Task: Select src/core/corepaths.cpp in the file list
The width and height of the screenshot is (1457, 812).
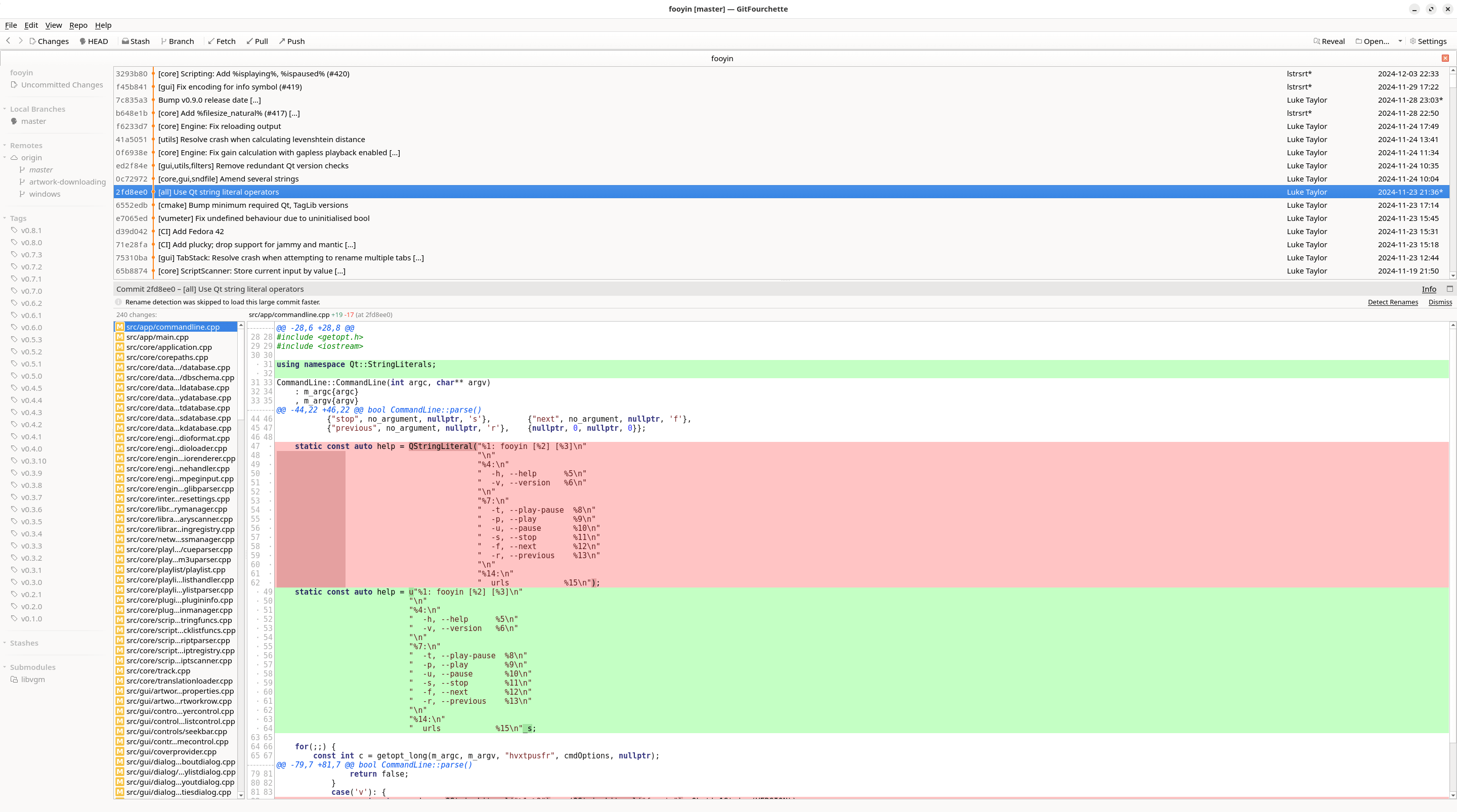Action: coord(176,357)
